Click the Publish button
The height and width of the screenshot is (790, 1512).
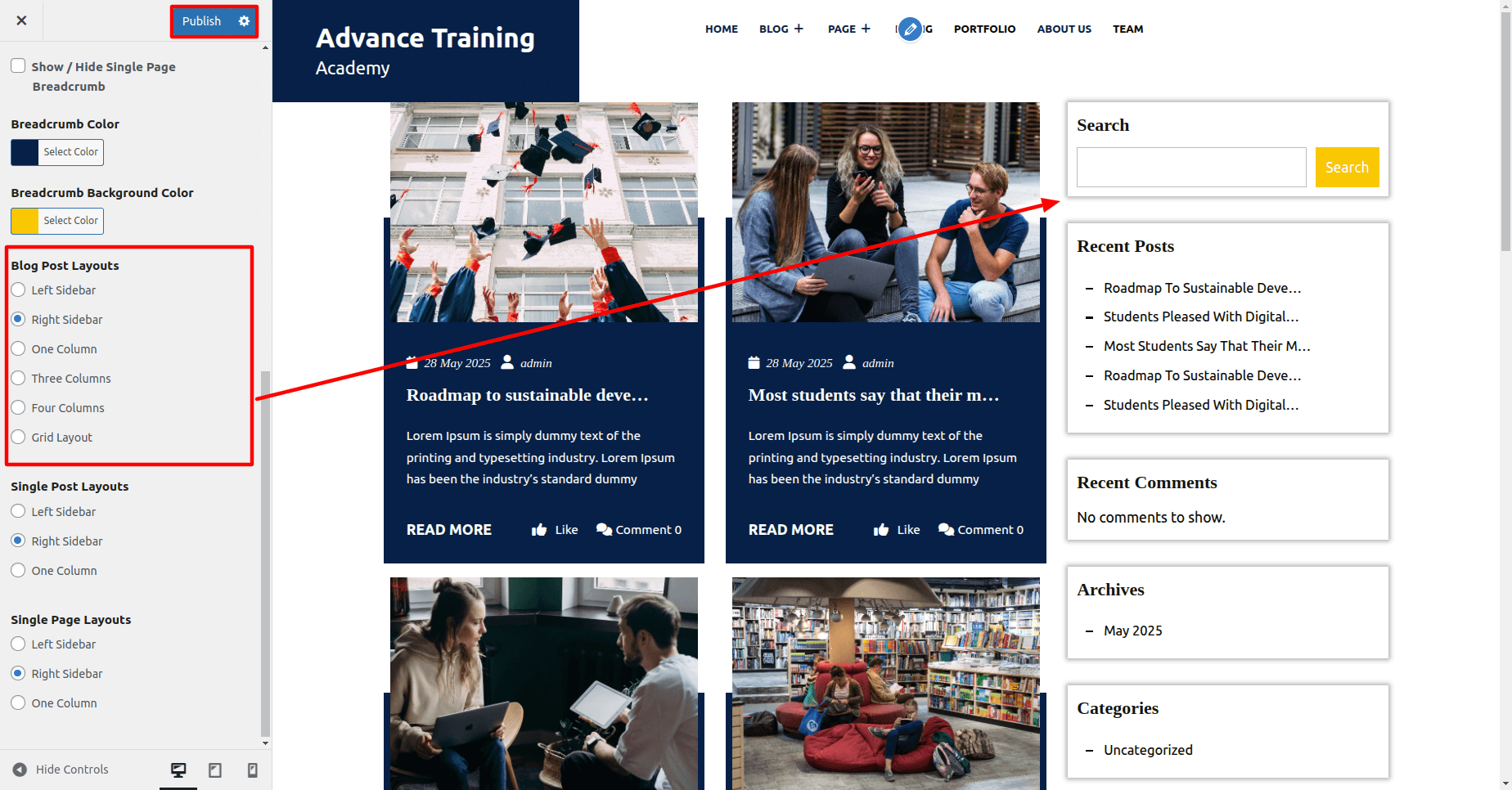pos(201,21)
